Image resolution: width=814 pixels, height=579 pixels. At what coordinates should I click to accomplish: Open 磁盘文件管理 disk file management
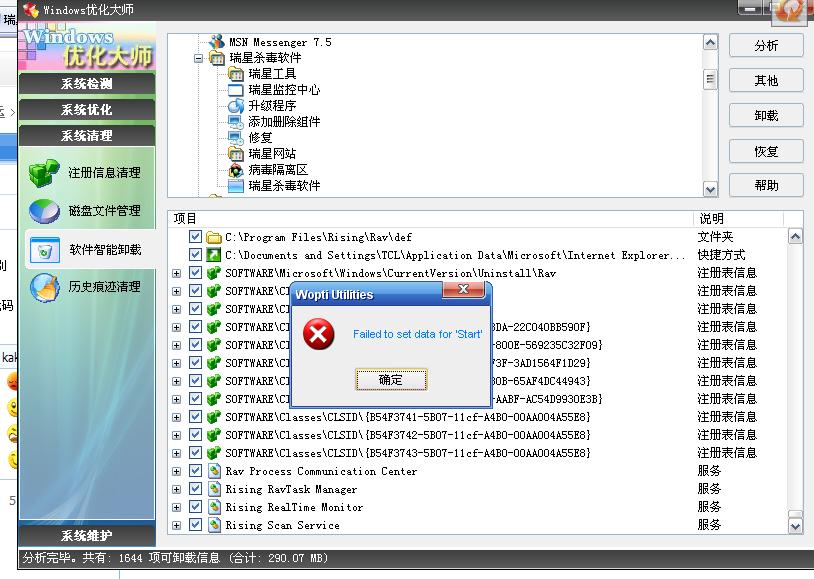85,211
